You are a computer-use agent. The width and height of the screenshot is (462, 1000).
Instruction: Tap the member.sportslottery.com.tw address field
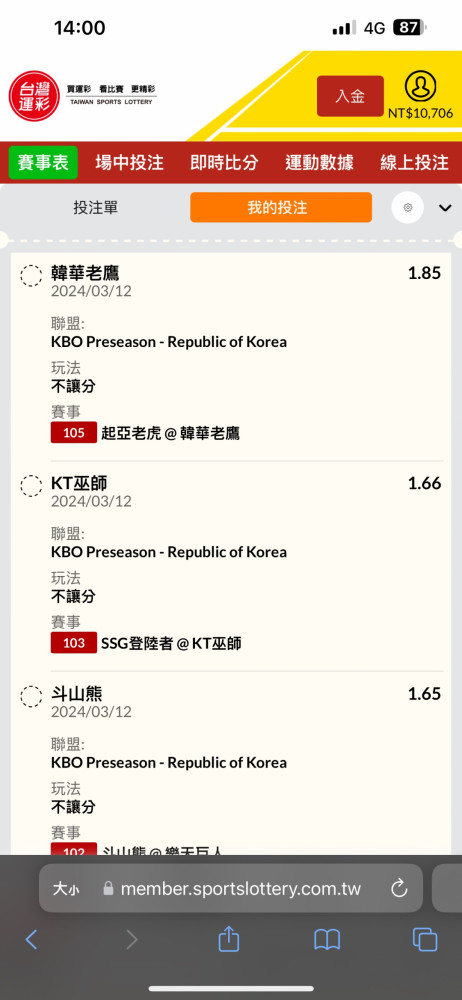(231, 888)
